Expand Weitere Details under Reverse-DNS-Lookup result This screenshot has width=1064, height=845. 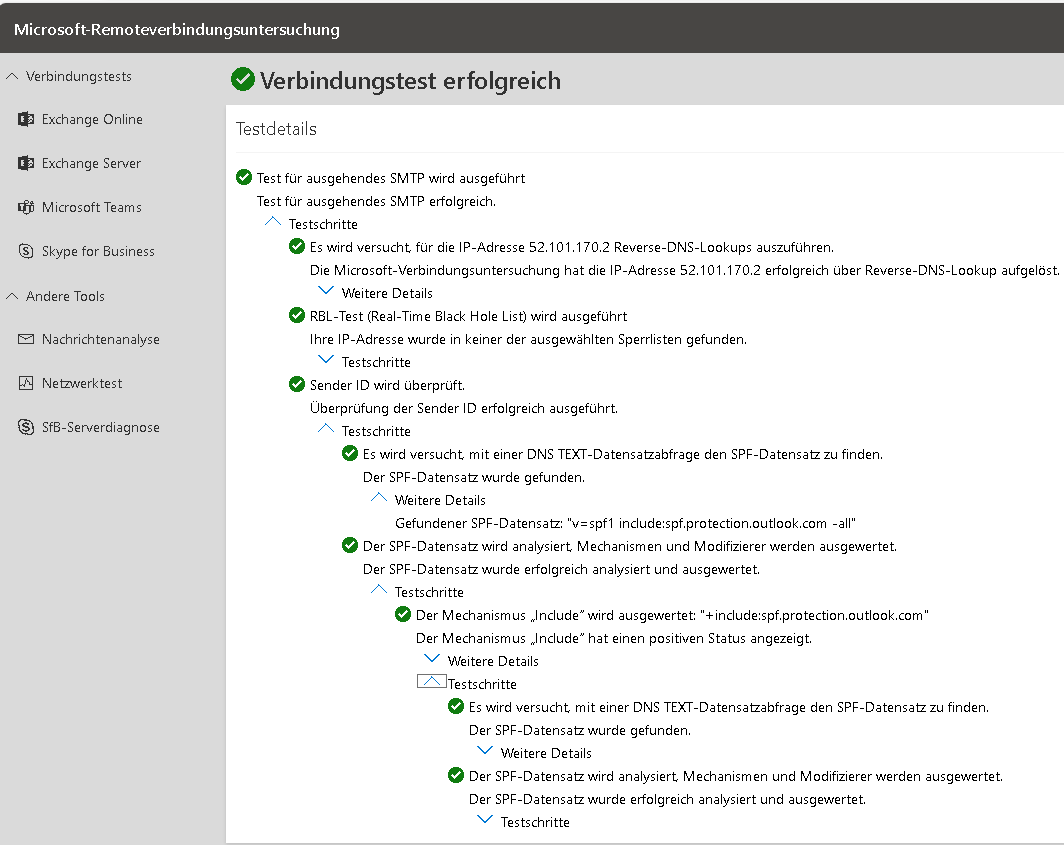[326, 291]
